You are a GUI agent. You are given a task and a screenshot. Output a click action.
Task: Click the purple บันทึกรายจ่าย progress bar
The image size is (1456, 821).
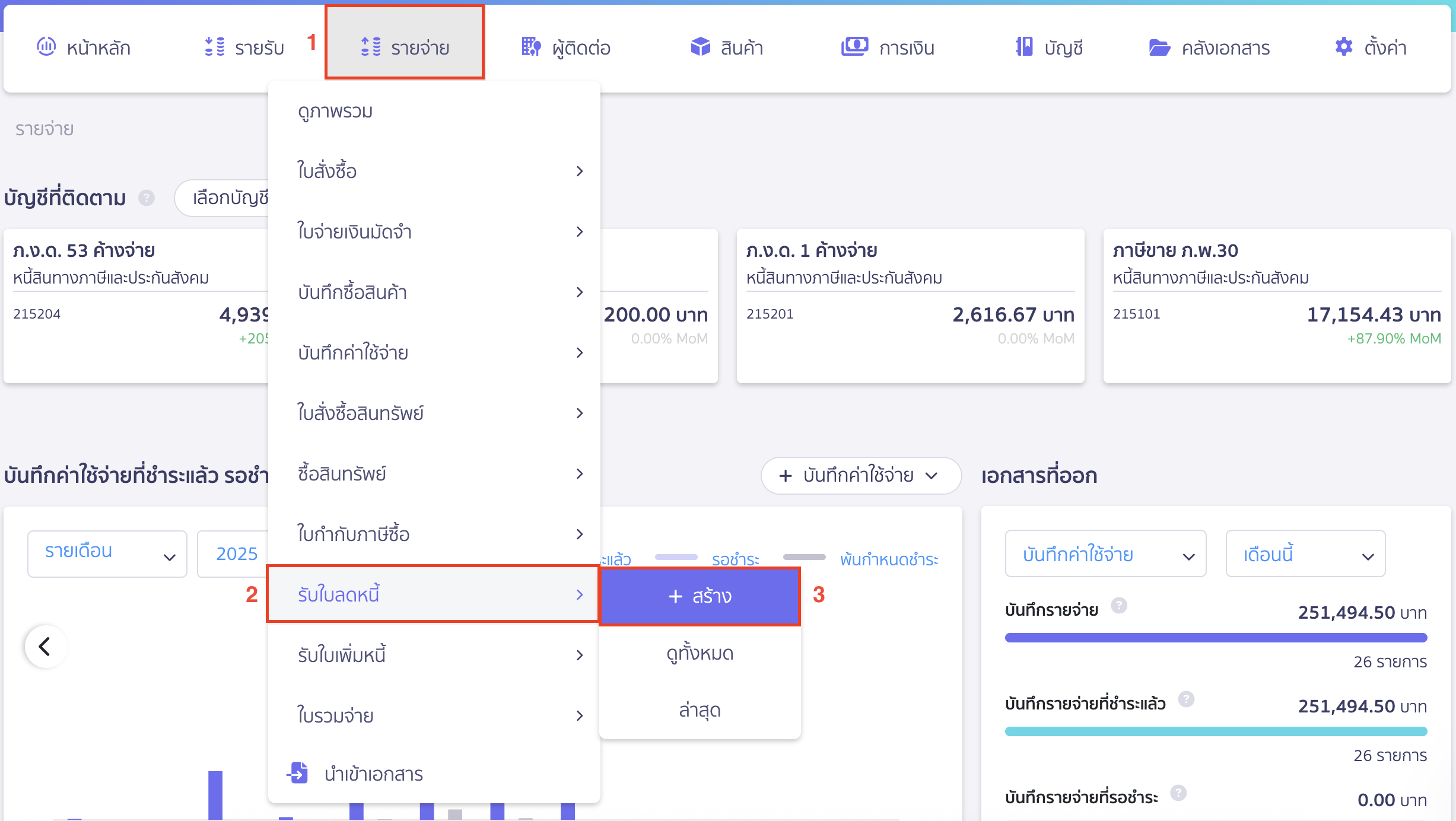click(x=1216, y=638)
